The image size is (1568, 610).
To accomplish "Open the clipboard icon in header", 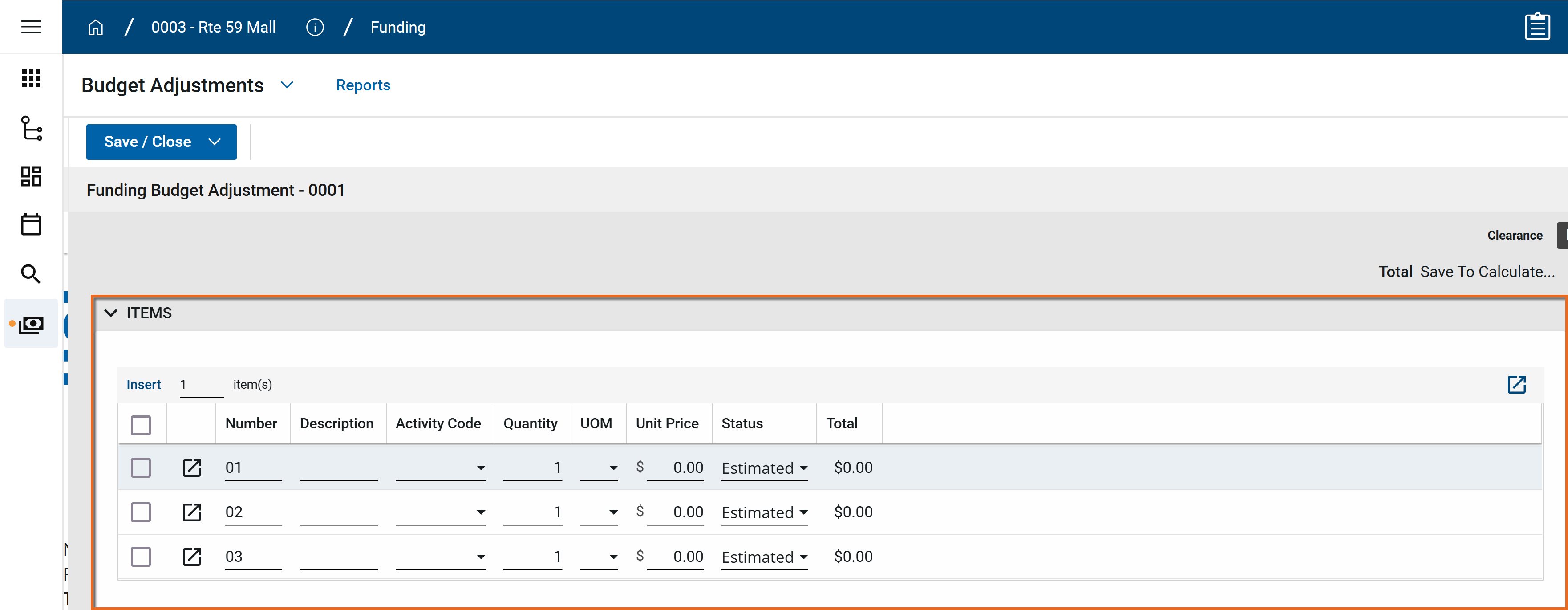I will [1537, 27].
